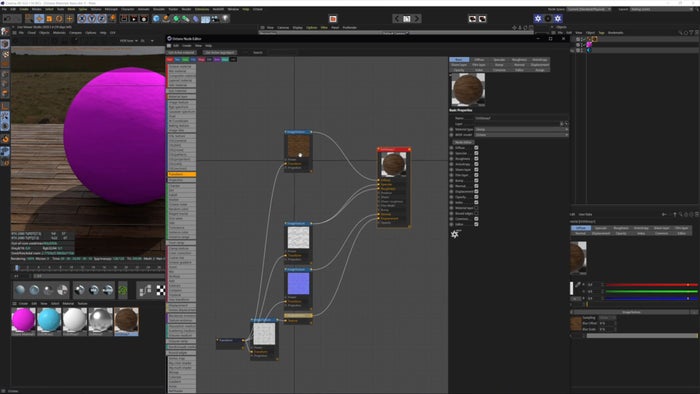Screen dimensions: 700x394
Task: Add a Cube primitive from toolbar
Action: click(x=156, y=19)
